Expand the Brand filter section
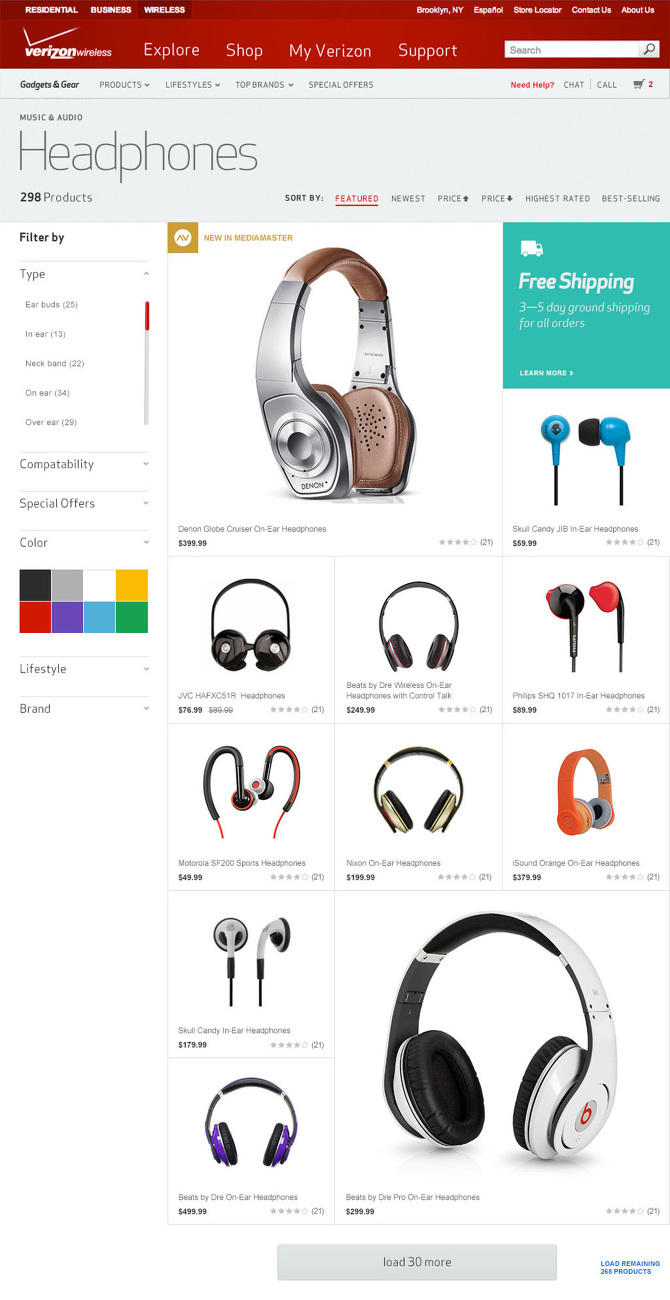Viewport: 670px width, 1300px height. [84, 708]
